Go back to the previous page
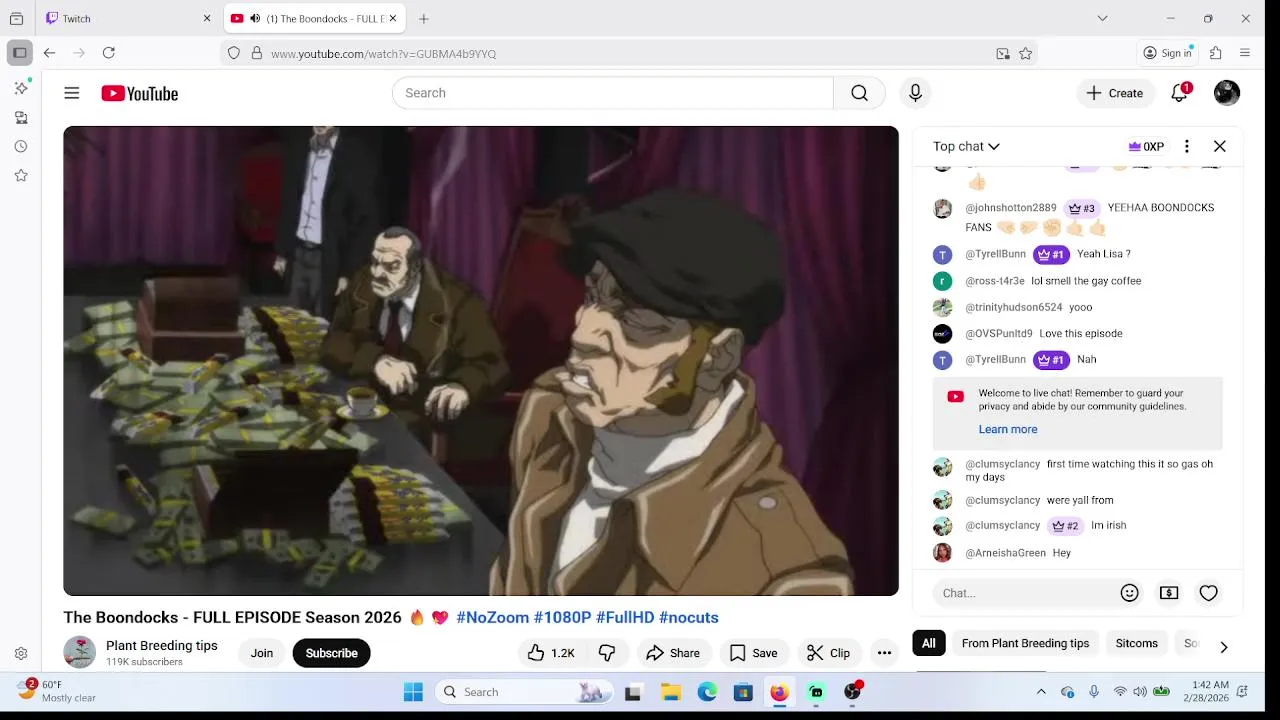This screenshot has height=720, width=1280. tap(49, 53)
